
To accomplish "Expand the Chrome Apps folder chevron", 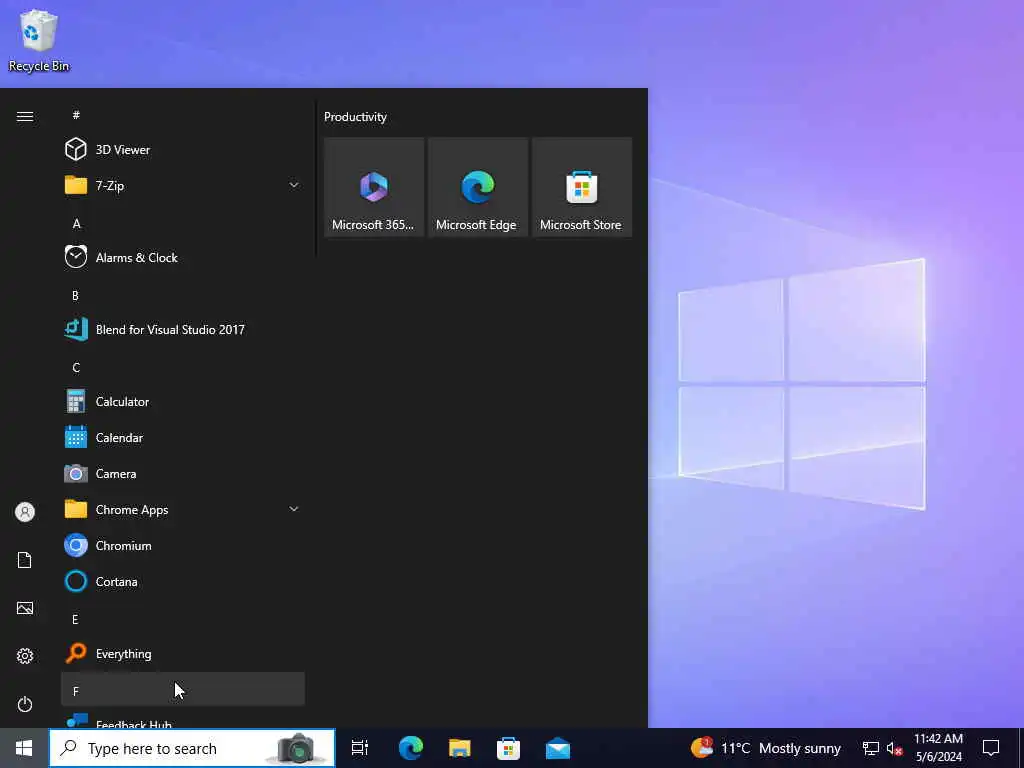I will (294, 509).
